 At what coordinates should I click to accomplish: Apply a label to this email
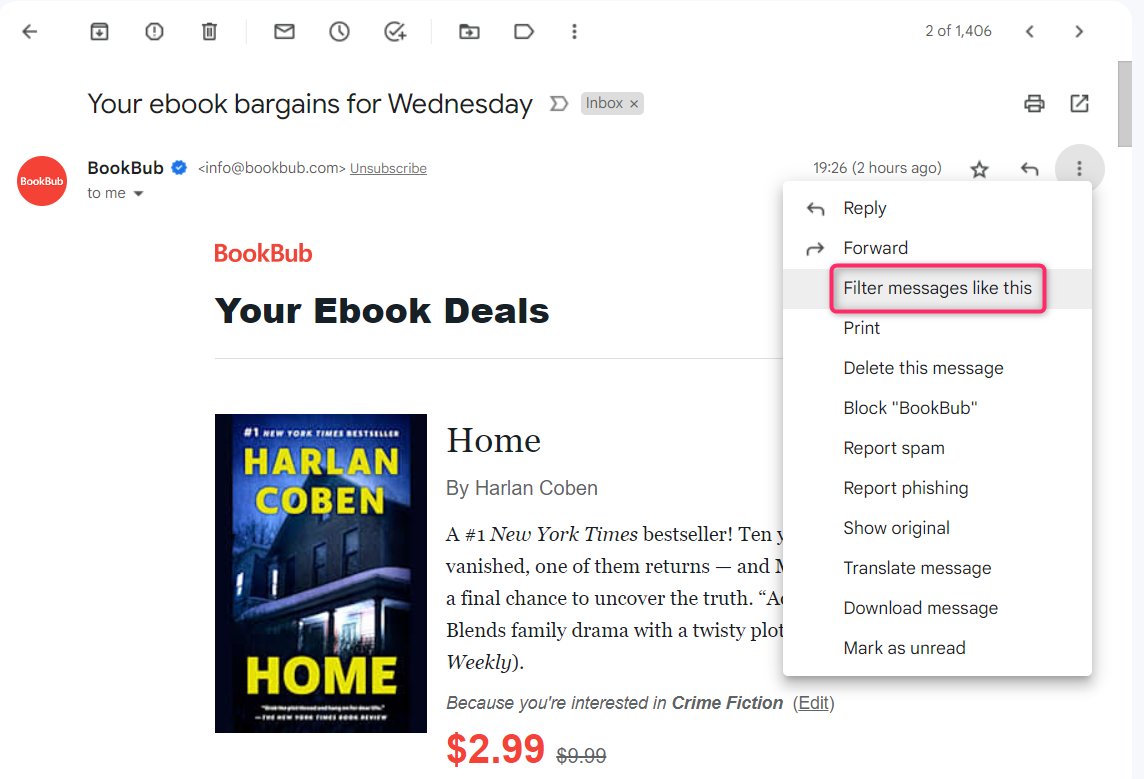[x=524, y=31]
